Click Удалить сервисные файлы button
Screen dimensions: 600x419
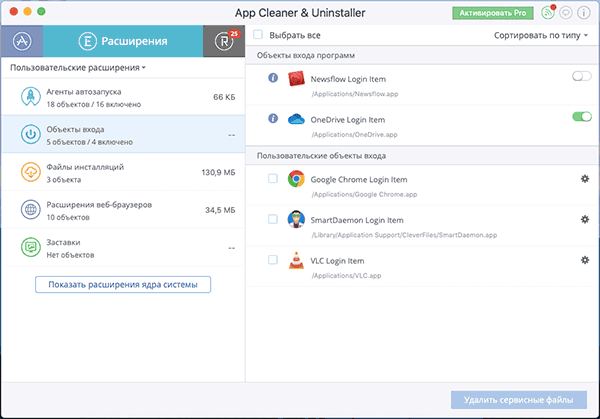(518, 400)
